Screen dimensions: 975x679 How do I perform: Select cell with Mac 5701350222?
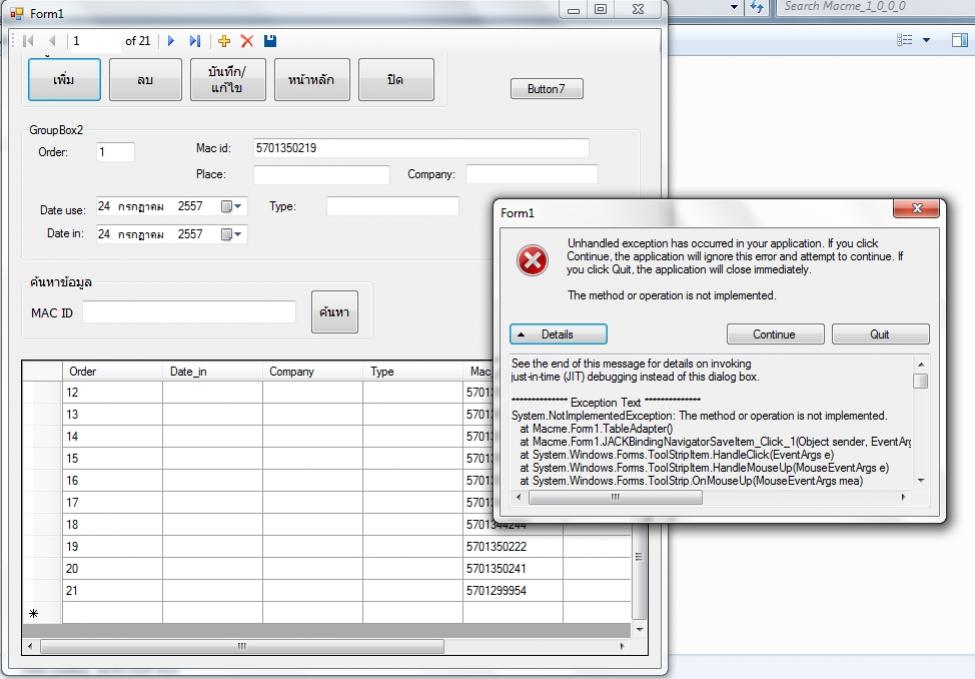(513, 547)
